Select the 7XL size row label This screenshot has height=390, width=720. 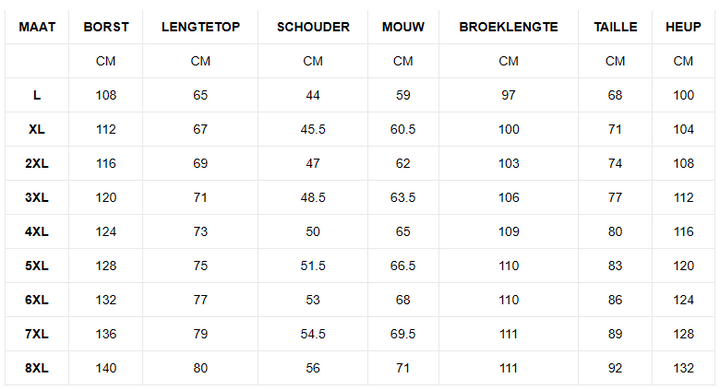37,334
